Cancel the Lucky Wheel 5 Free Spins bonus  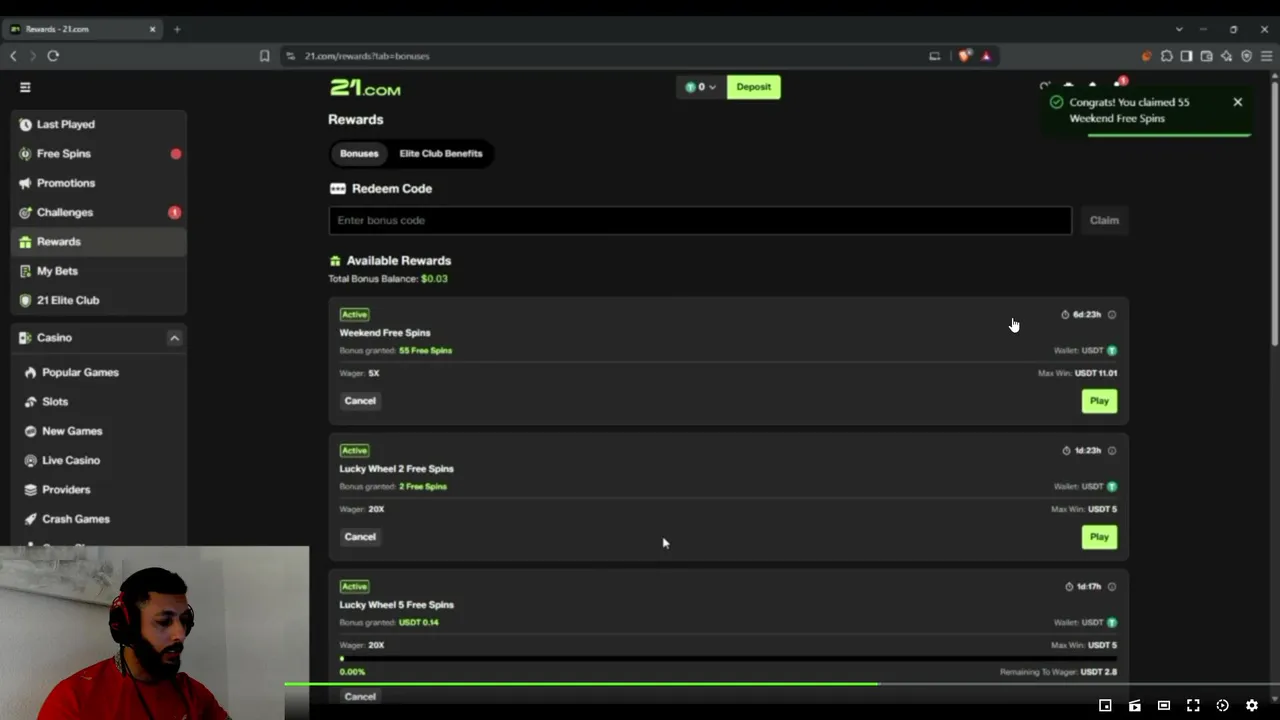click(360, 696)
